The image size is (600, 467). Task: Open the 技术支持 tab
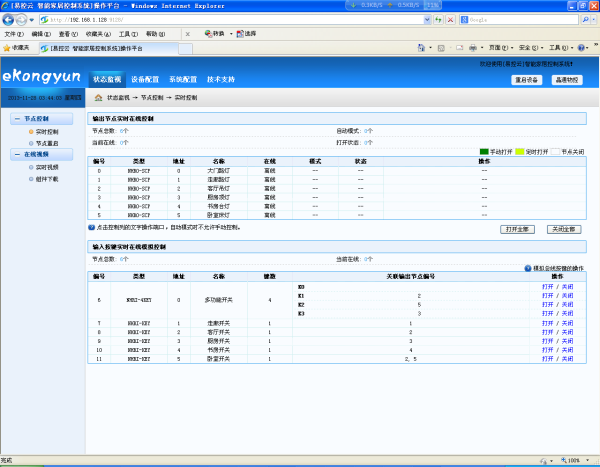tap(221, 78)
